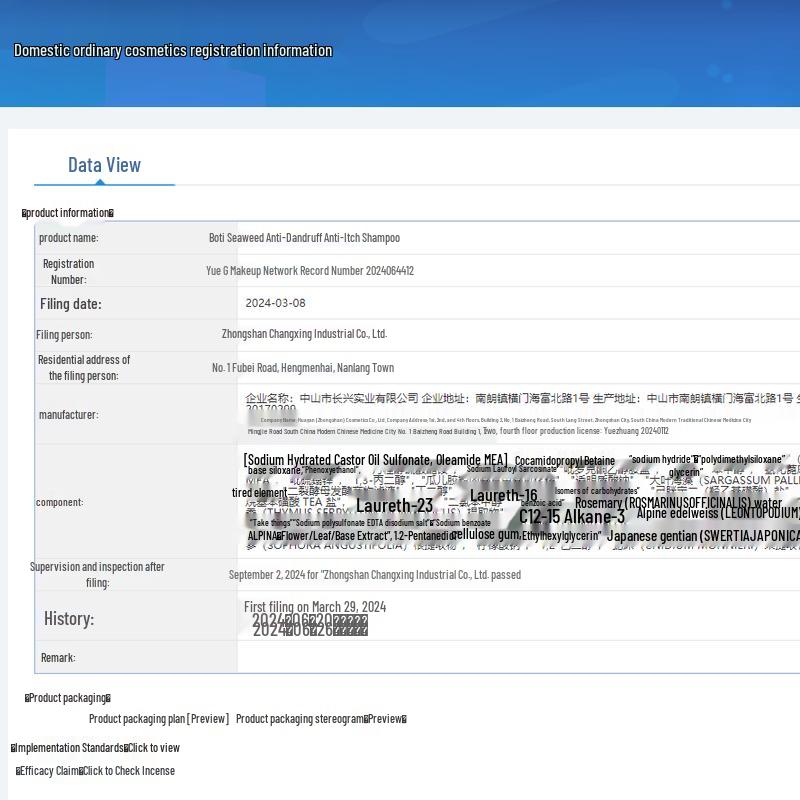This screenshot has width=800, height=800.
Task: Select the 'product name:' field label
Action: [x=68, y=238]
